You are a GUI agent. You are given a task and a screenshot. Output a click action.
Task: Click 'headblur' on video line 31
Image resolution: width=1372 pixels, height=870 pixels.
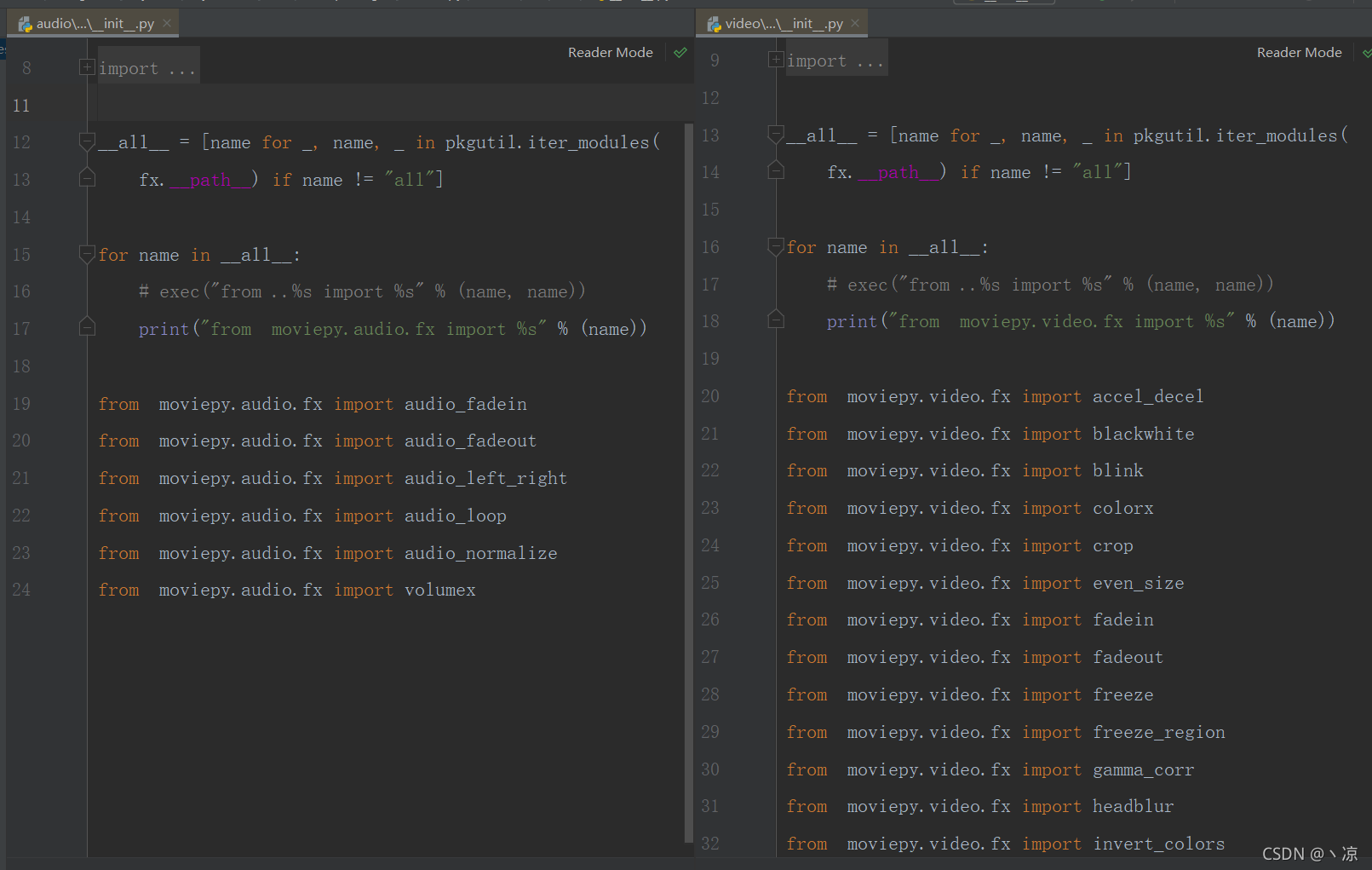[1134, 806]
